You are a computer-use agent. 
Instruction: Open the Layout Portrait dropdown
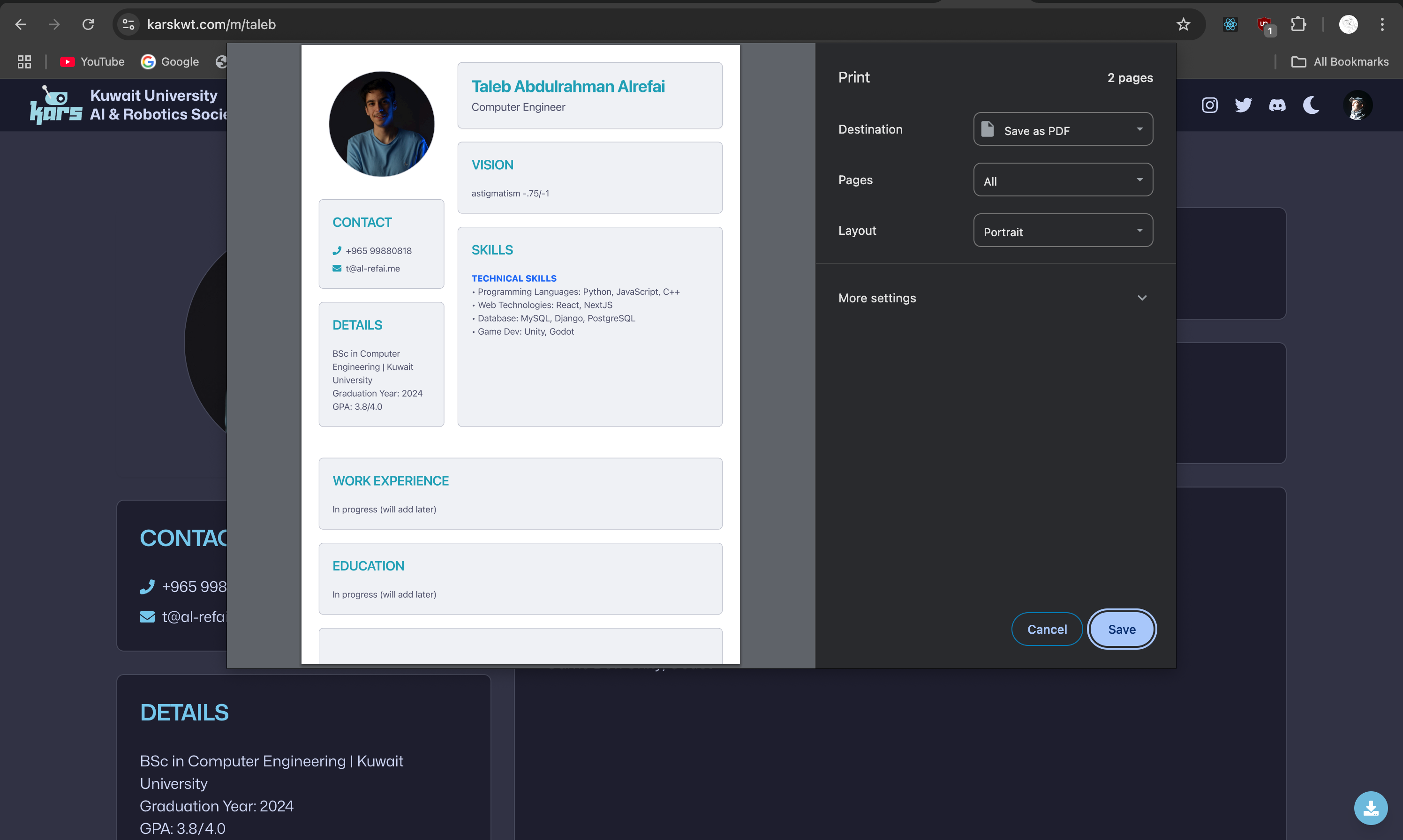[x=1063, y=230]
